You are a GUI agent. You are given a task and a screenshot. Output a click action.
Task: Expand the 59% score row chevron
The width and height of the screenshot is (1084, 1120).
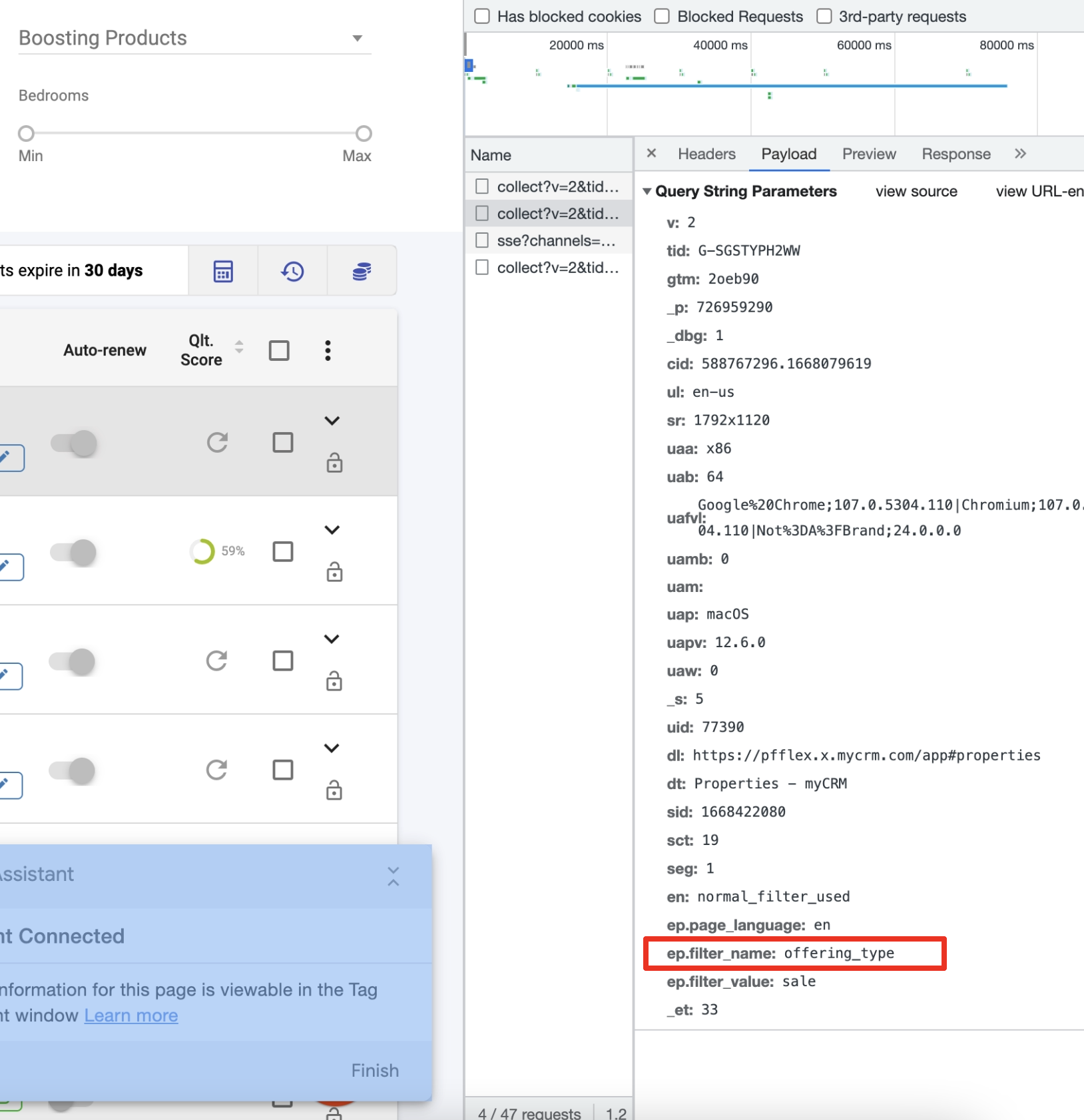click(332, 529)
